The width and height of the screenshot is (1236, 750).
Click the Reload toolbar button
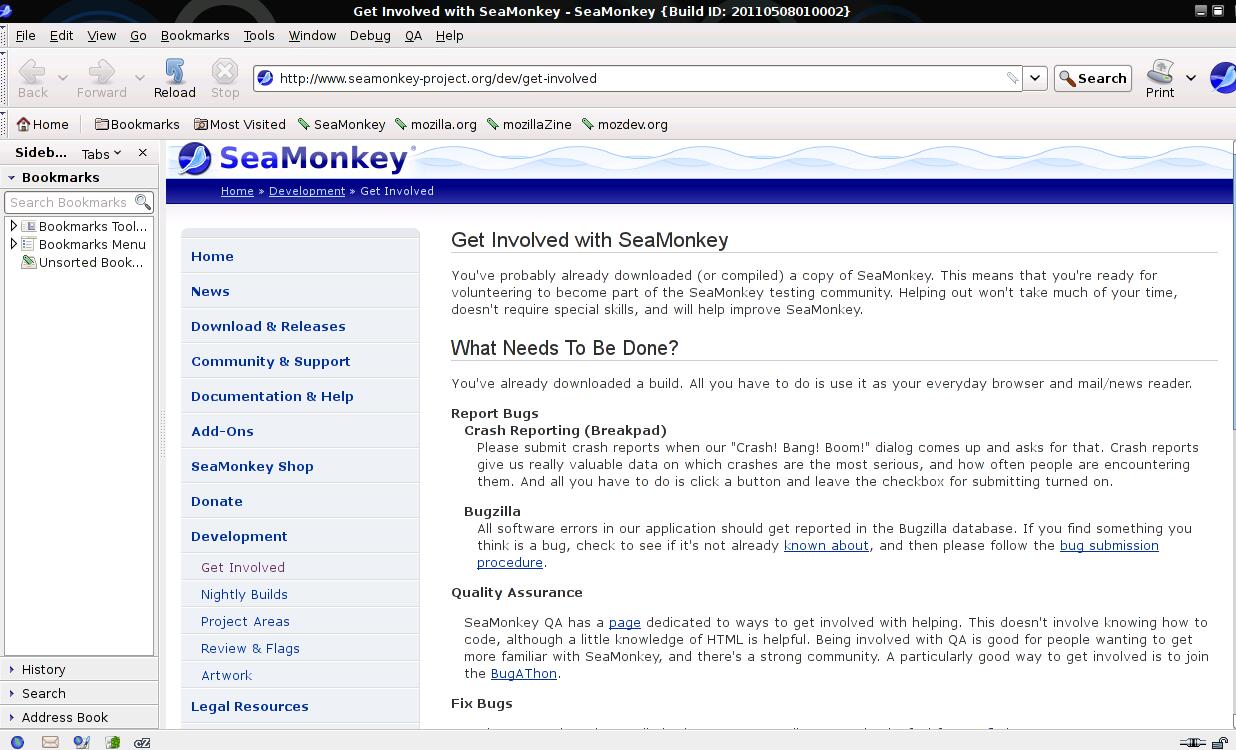(x=174, y=78)
